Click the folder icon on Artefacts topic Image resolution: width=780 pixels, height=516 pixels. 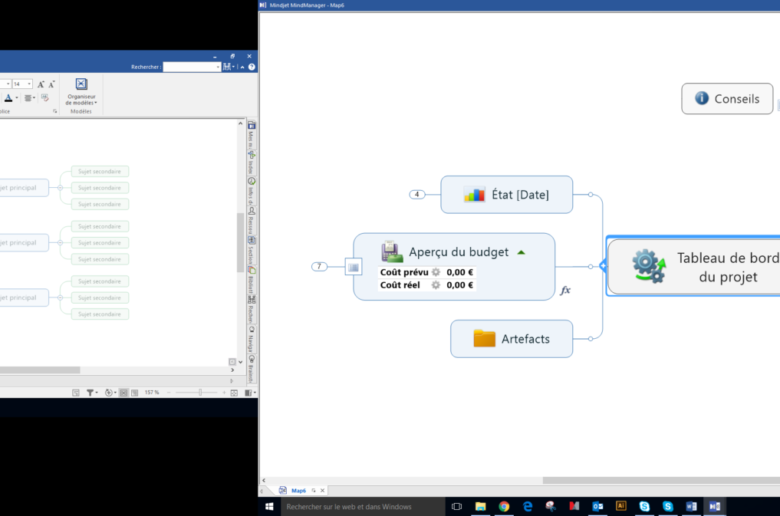pyautogui.click(x=484, y=339)
